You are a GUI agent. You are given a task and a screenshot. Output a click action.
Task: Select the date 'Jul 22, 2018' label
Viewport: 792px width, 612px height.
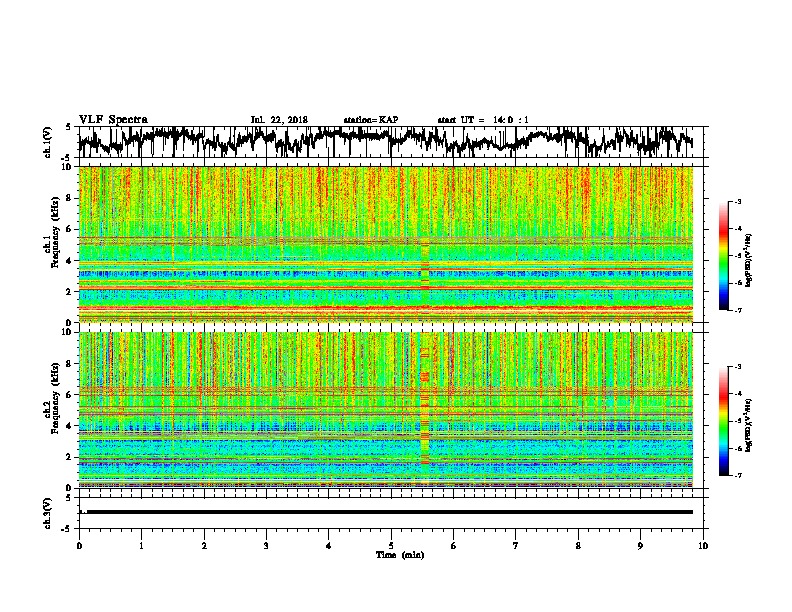(279, 120)
